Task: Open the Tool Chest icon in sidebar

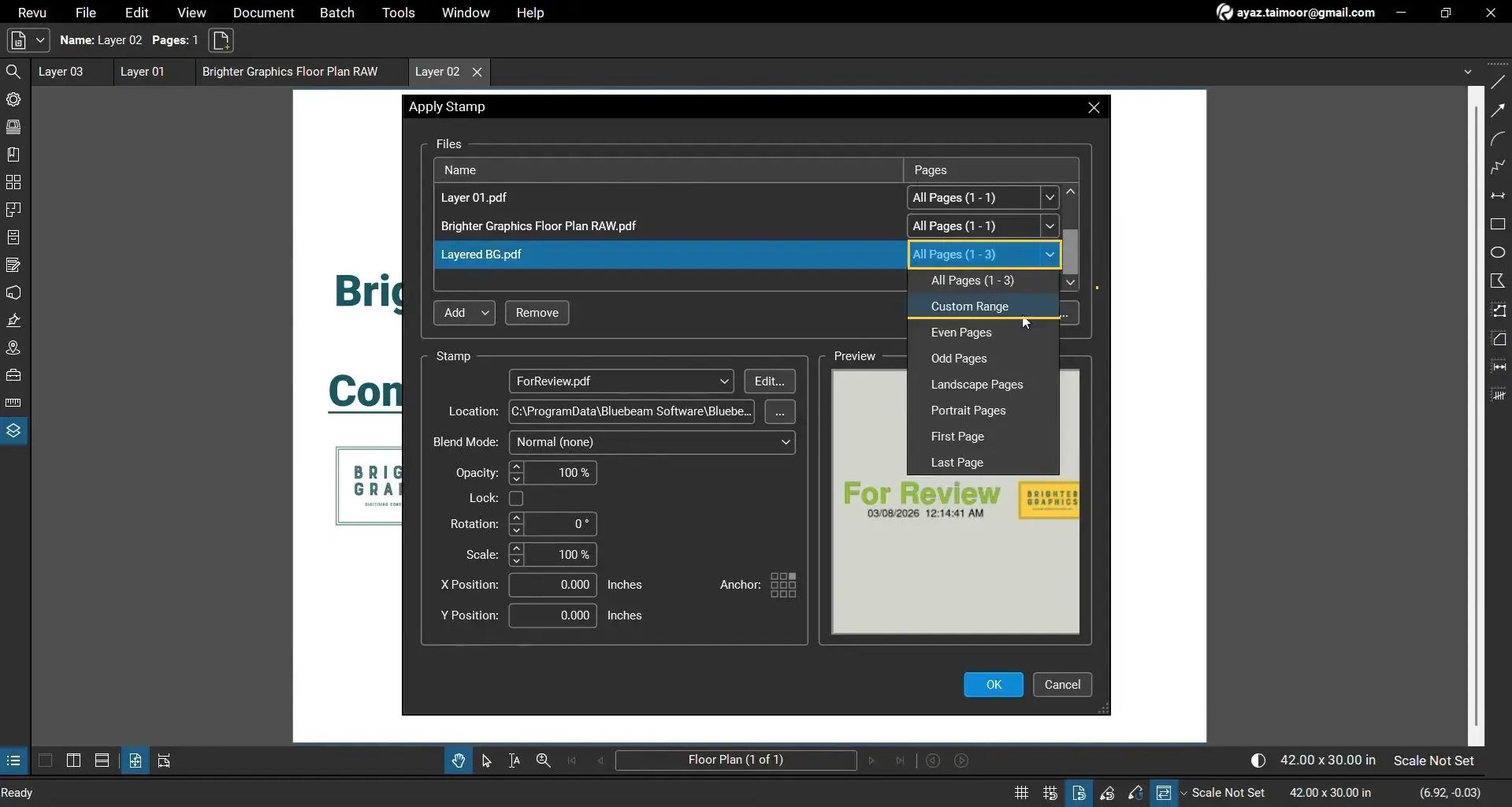Action: pyautogui.click(x=13, y=375)
